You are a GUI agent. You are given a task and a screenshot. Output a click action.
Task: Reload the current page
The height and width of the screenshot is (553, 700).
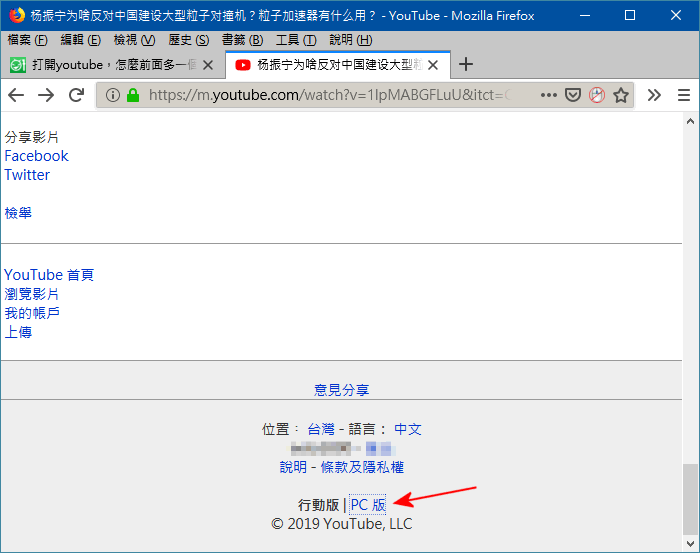(x=76, y=95)
